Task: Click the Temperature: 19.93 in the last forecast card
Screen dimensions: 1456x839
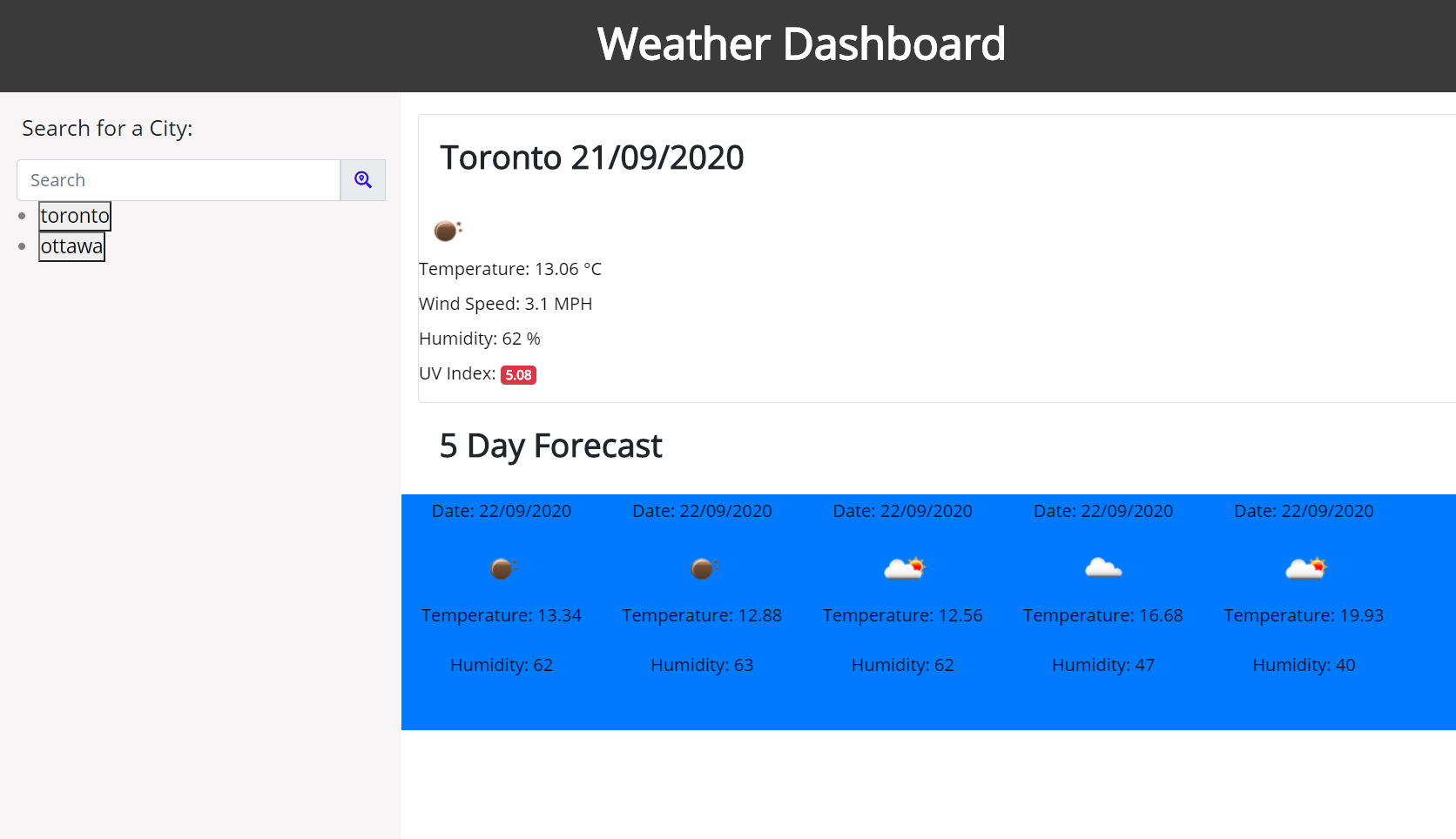Action: tap(1304, 614)
